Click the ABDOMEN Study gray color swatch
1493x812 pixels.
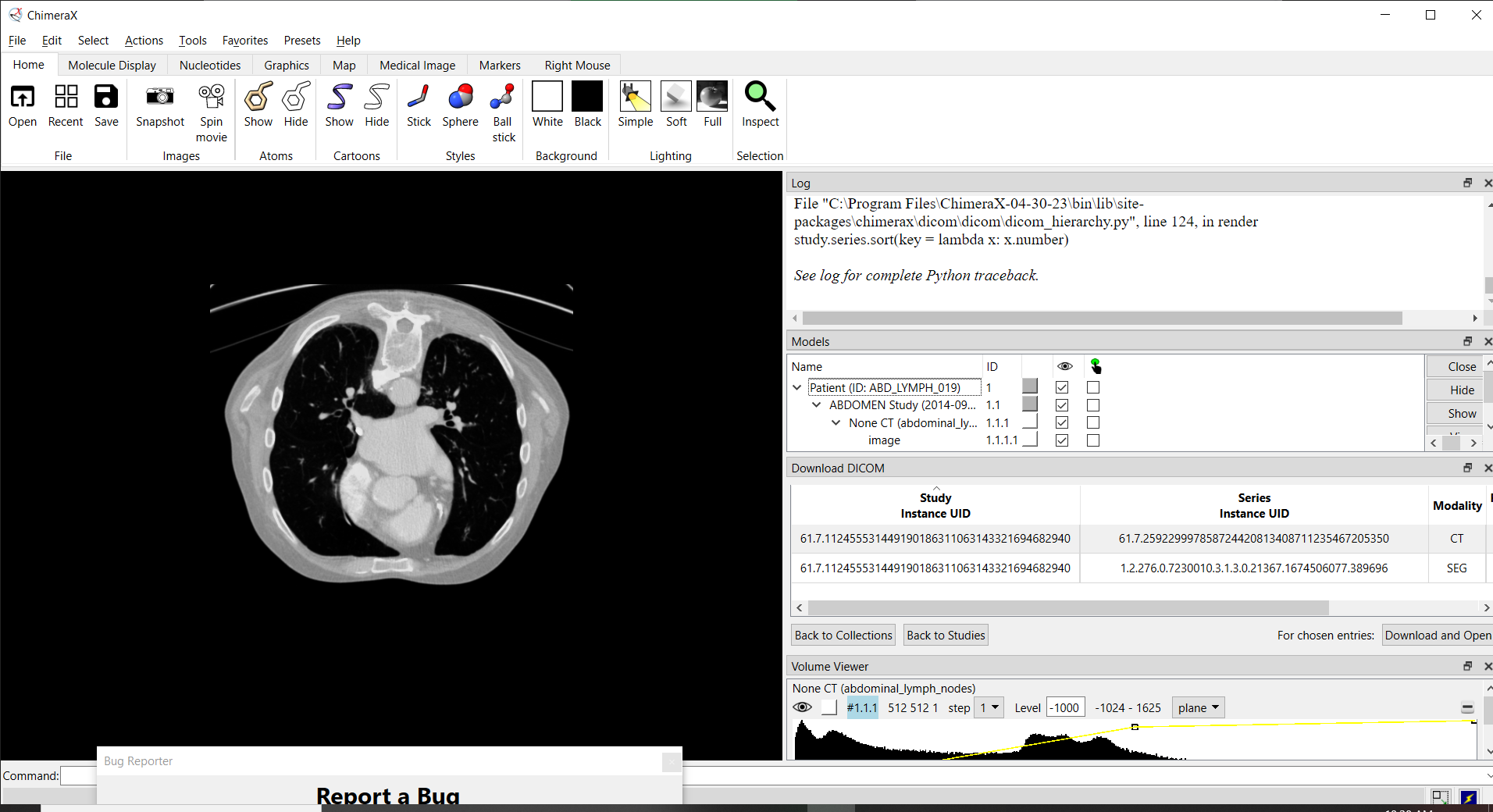coord(1030,404)
